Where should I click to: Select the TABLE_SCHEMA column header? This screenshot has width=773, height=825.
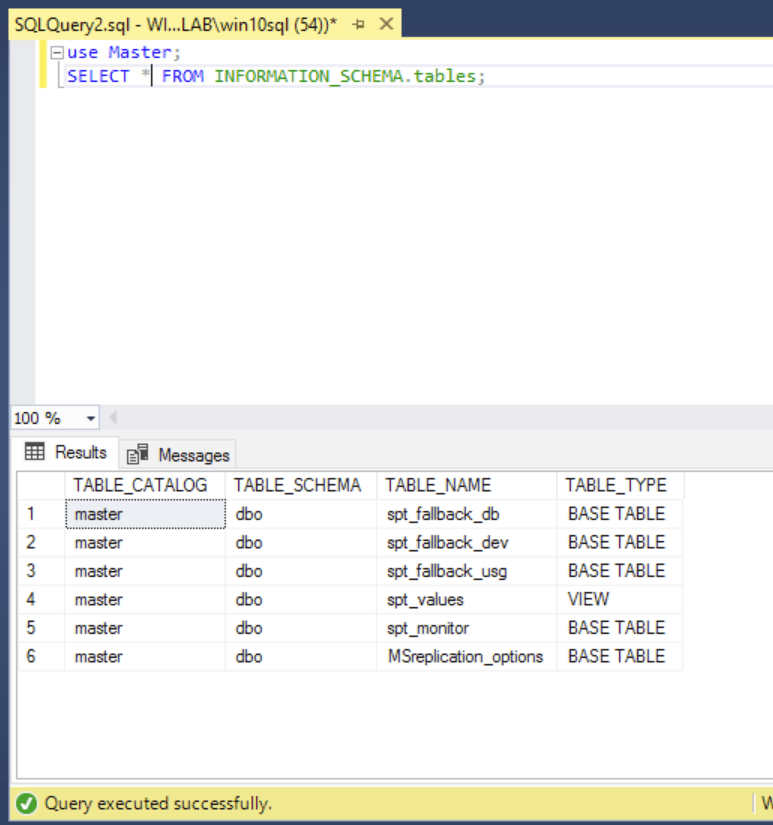[x=297, y=485]
